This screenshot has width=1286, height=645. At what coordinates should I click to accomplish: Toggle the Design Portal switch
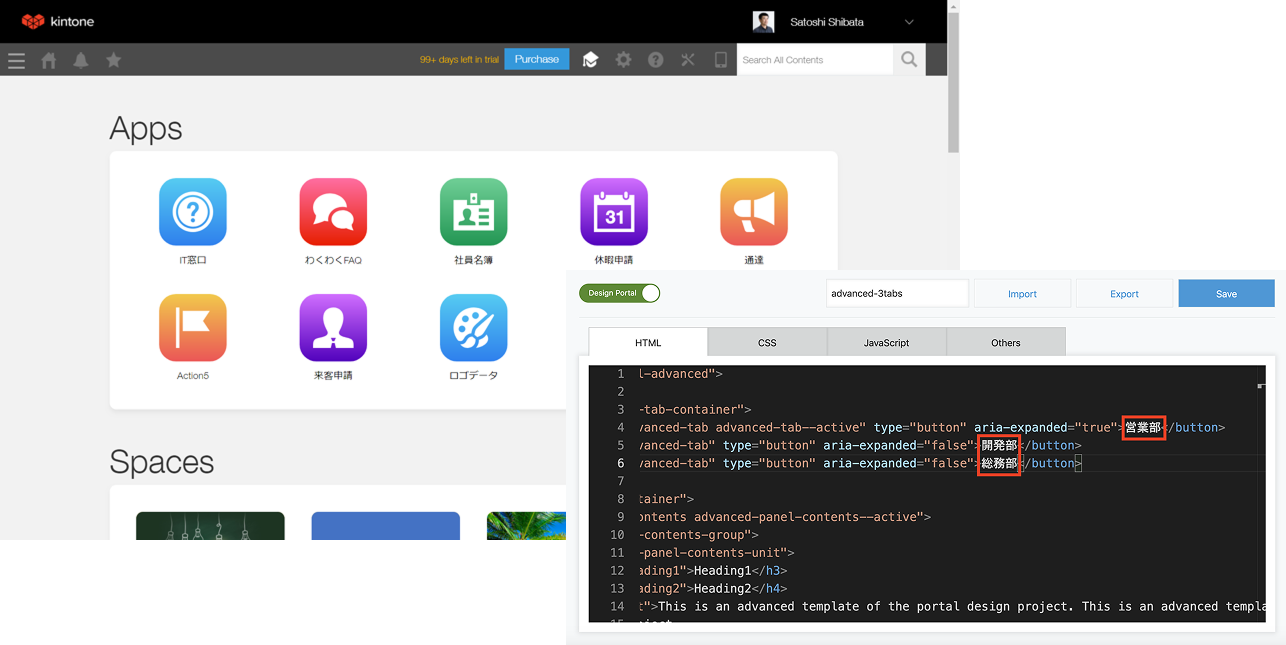coord(619,293)
